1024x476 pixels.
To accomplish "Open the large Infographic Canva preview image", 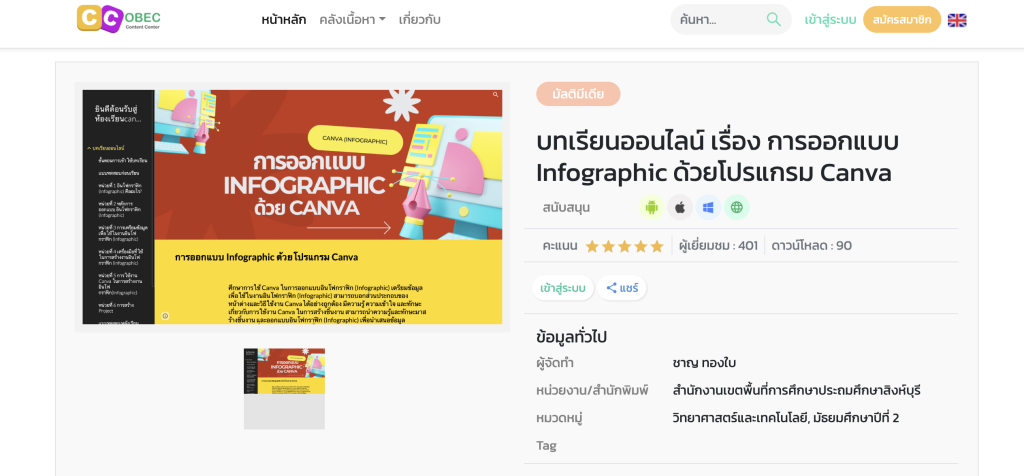I will click(293, 207).
